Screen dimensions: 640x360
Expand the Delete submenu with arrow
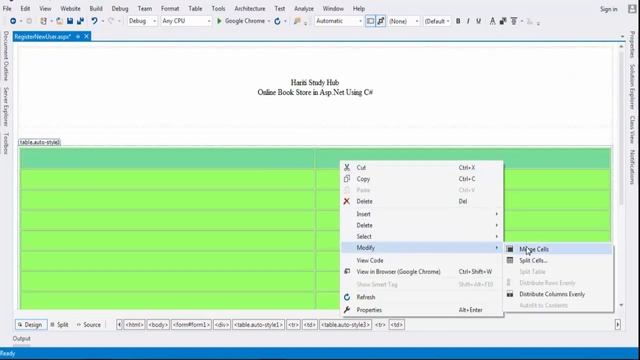pyautogui.click(x=422, y=225)
